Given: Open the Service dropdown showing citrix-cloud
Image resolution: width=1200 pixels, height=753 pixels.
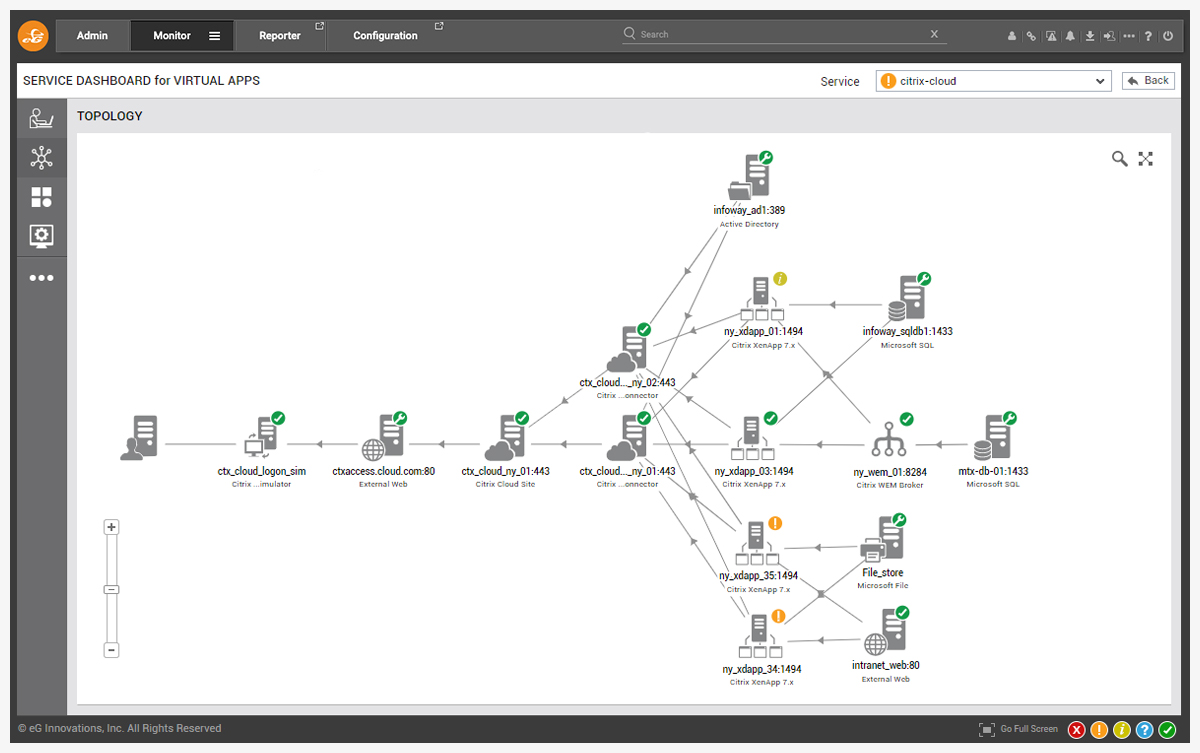Looking at the screenshot, I should 994,81.
